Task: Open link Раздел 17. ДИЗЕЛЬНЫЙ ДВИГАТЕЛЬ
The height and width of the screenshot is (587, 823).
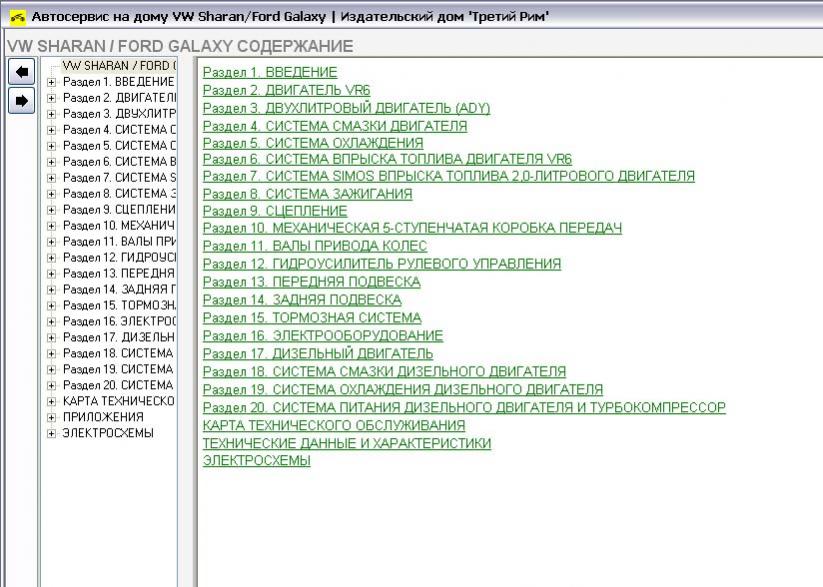Action: click(x=318, y=353)
